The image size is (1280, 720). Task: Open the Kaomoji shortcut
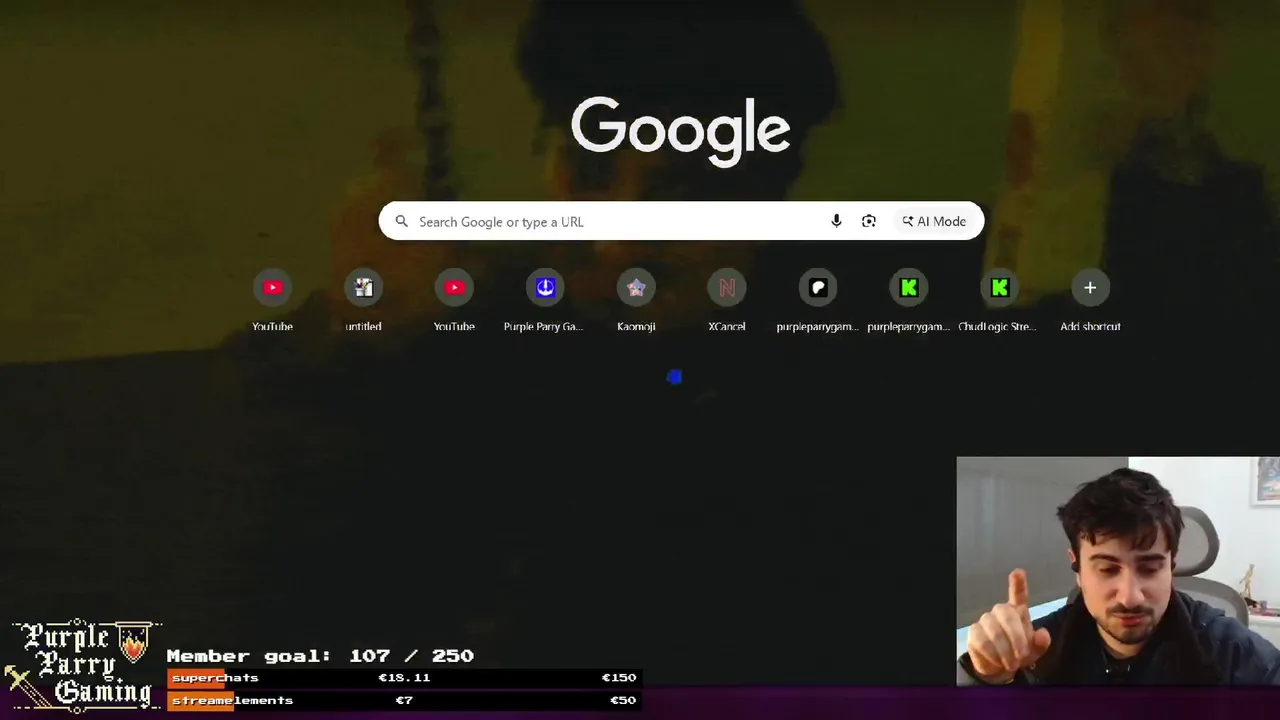coord(636,300)
